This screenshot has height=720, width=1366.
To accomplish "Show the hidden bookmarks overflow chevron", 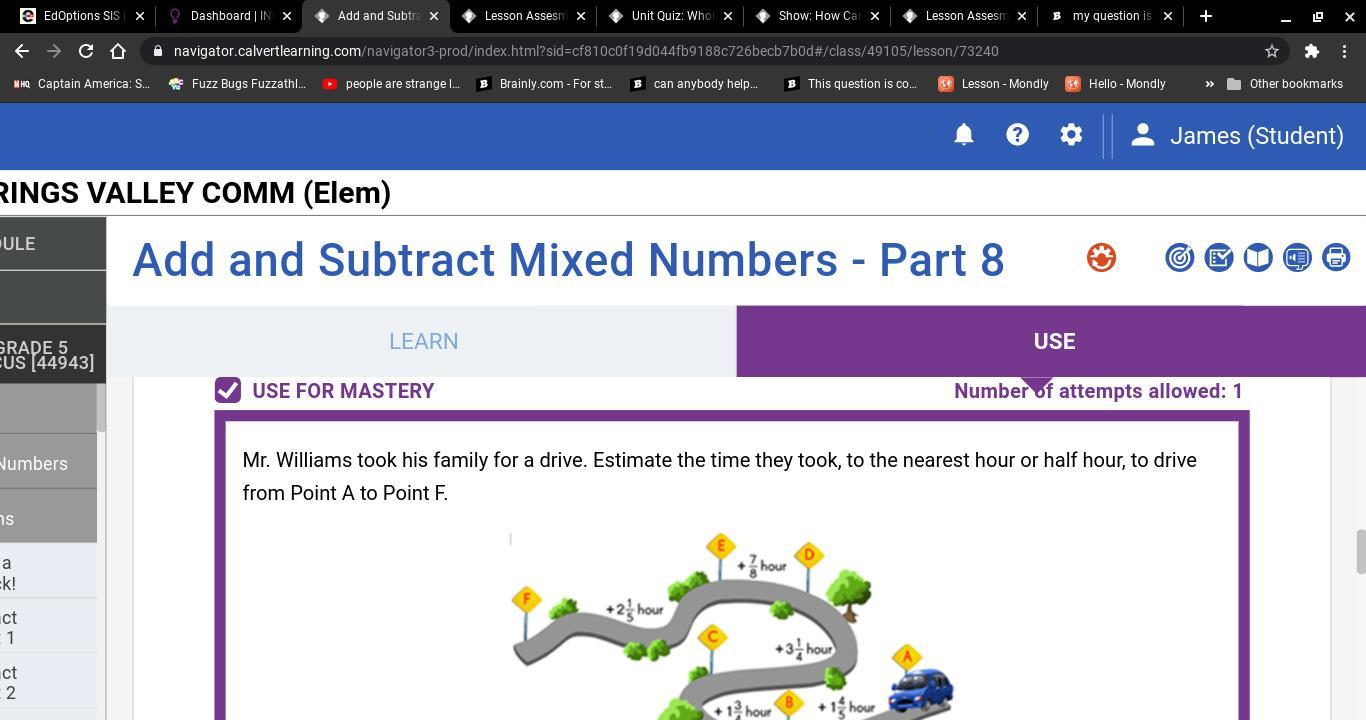I will tap(1209, 84).
